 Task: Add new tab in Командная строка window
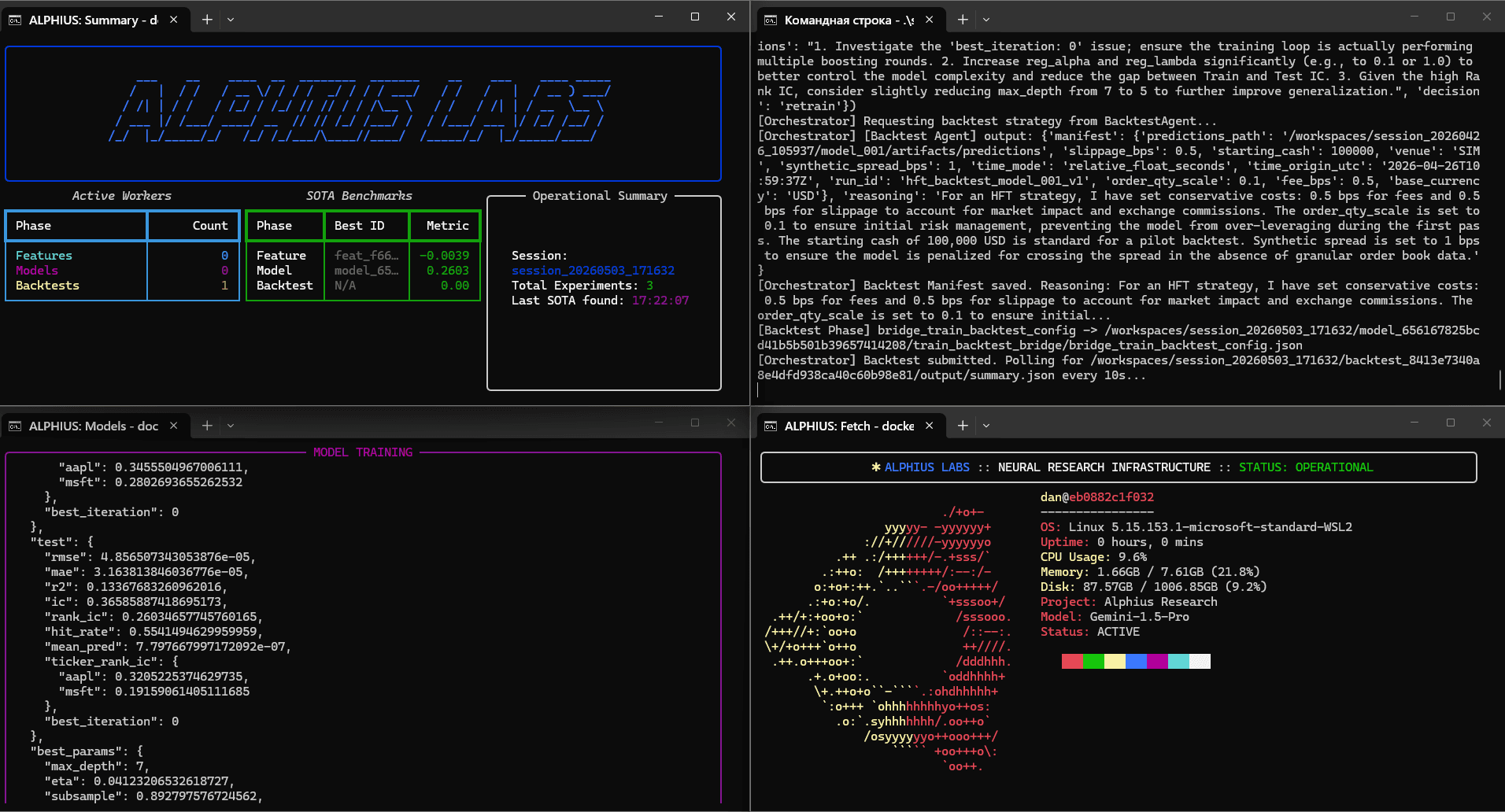tap(963, 20)
